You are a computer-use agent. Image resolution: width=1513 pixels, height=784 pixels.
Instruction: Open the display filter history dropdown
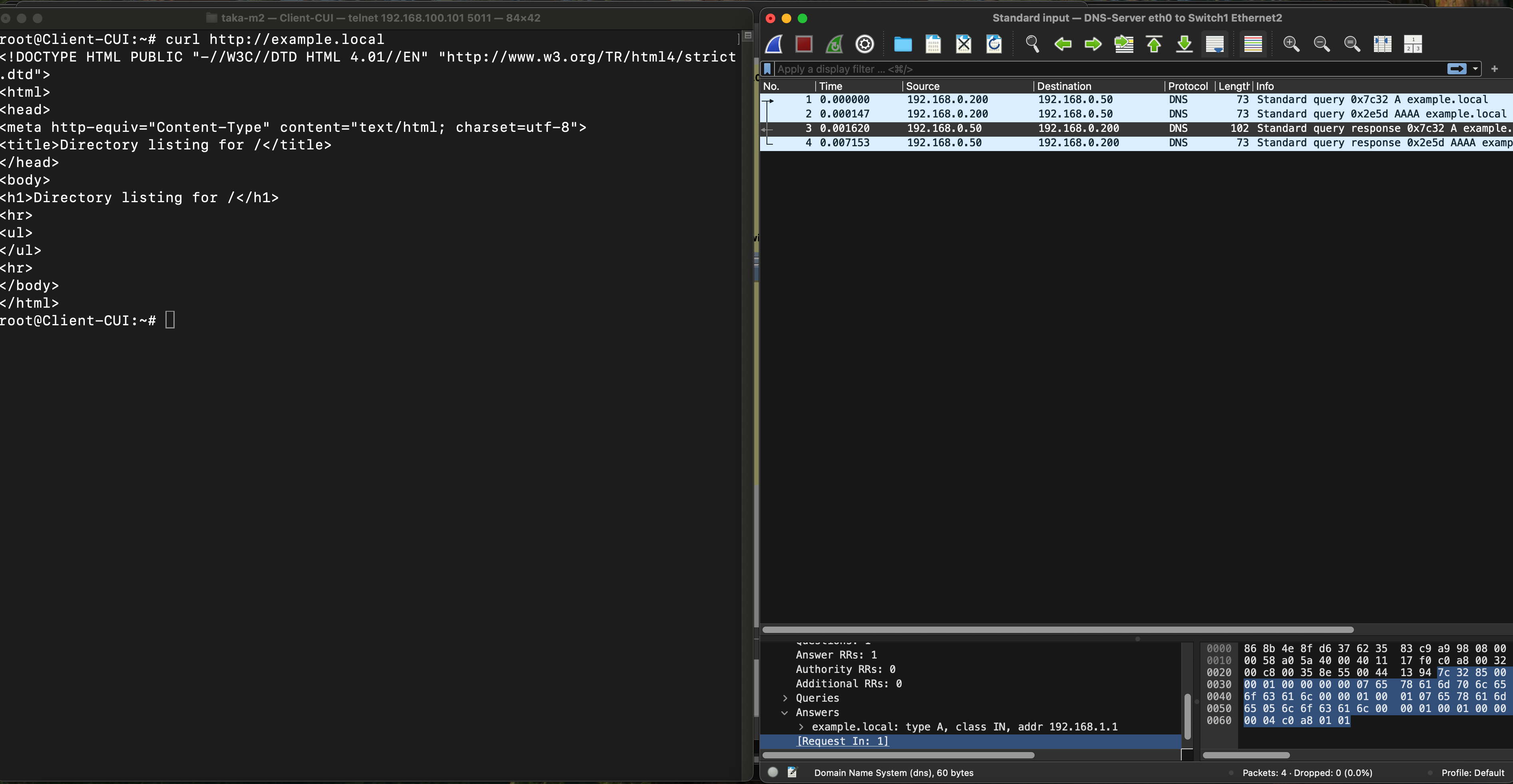pyautogui.click(x=1475, y=69)
